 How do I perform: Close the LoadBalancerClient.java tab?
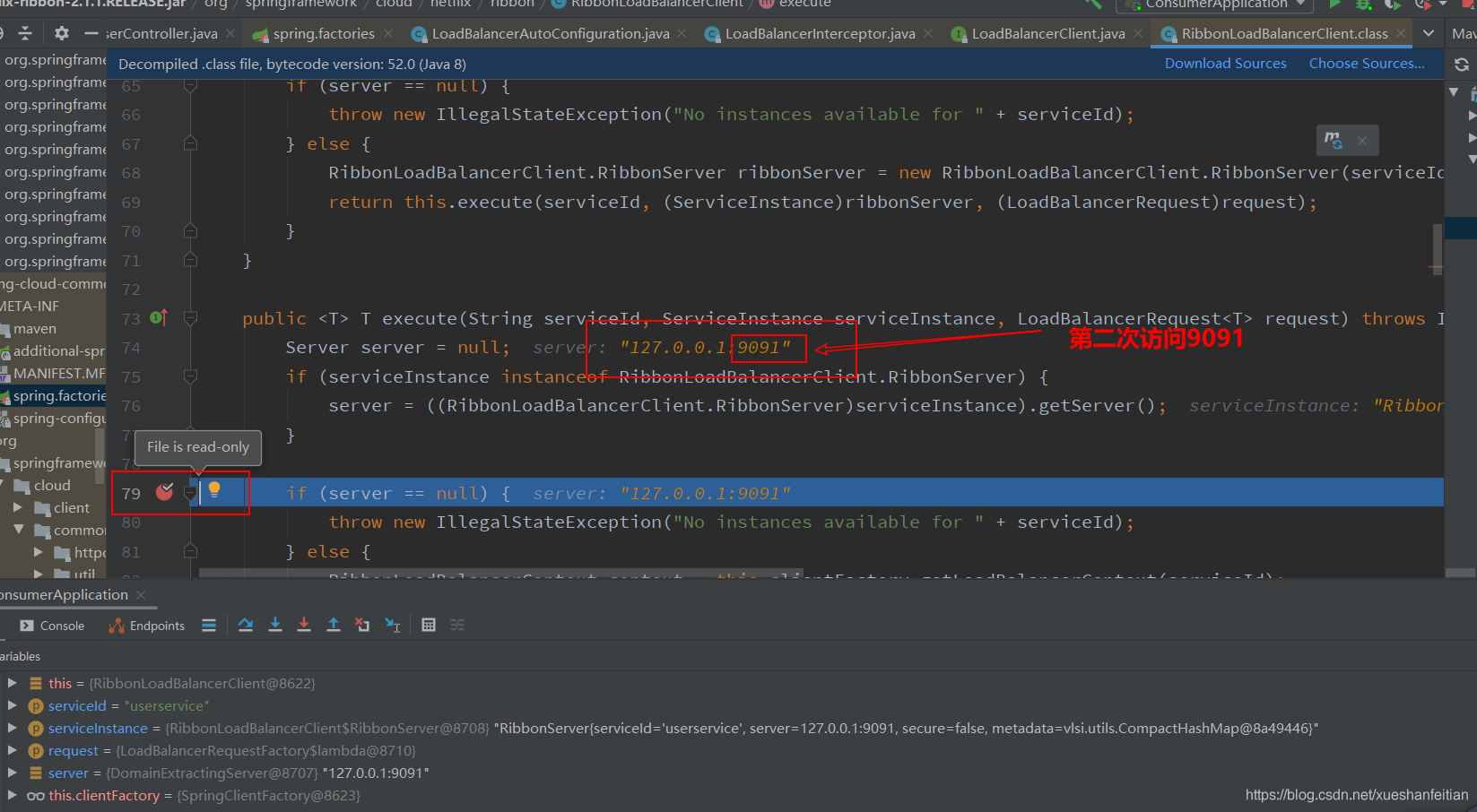(x=1138, y=33)
